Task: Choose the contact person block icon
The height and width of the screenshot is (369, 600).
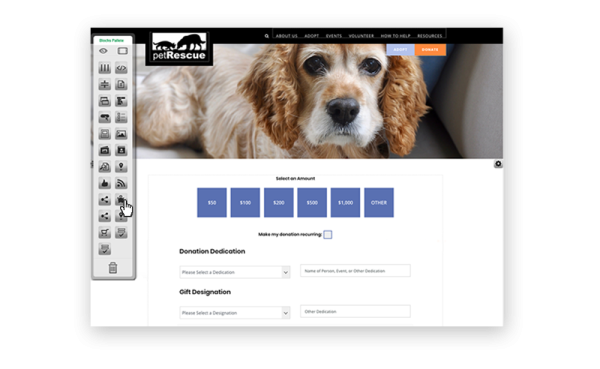Action: (121, 150)
